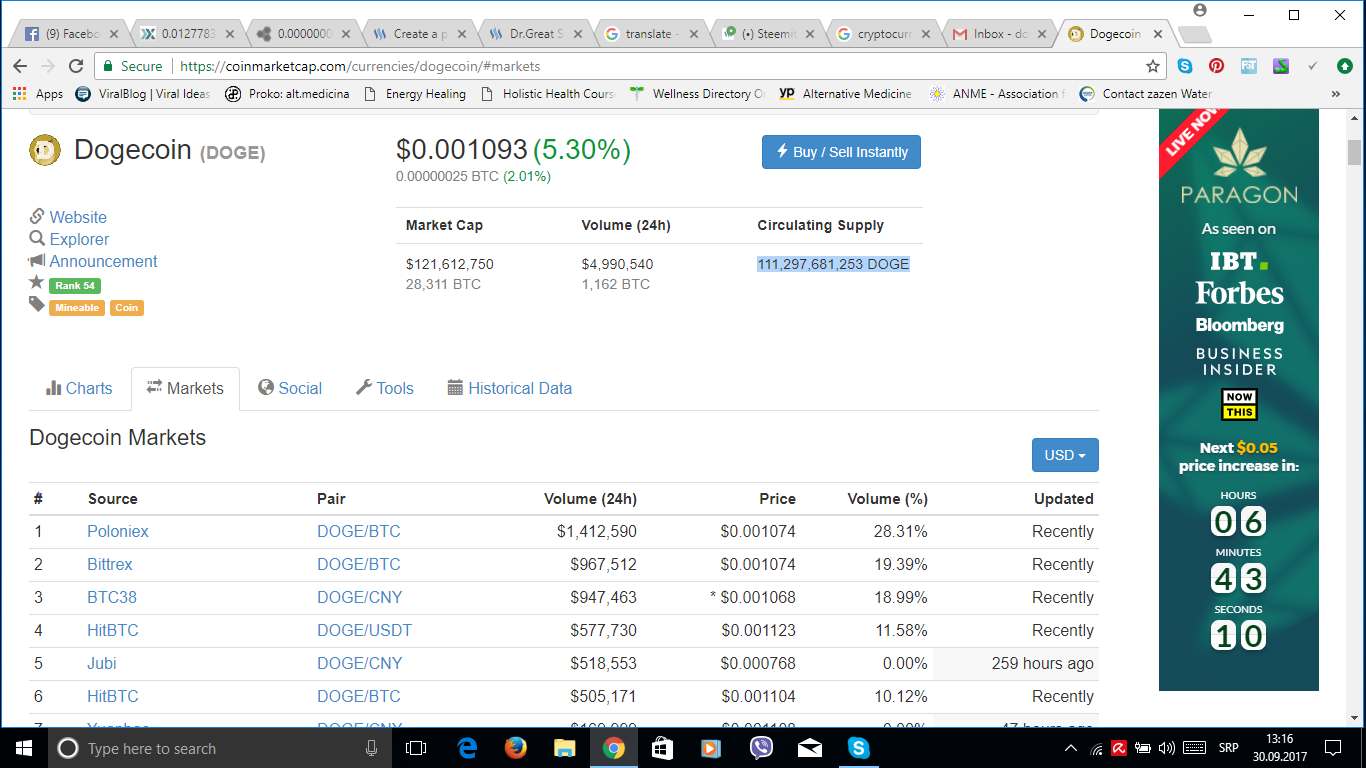Click the Mineable tag
Viewport: 1366px width, 768px height.
77,308
